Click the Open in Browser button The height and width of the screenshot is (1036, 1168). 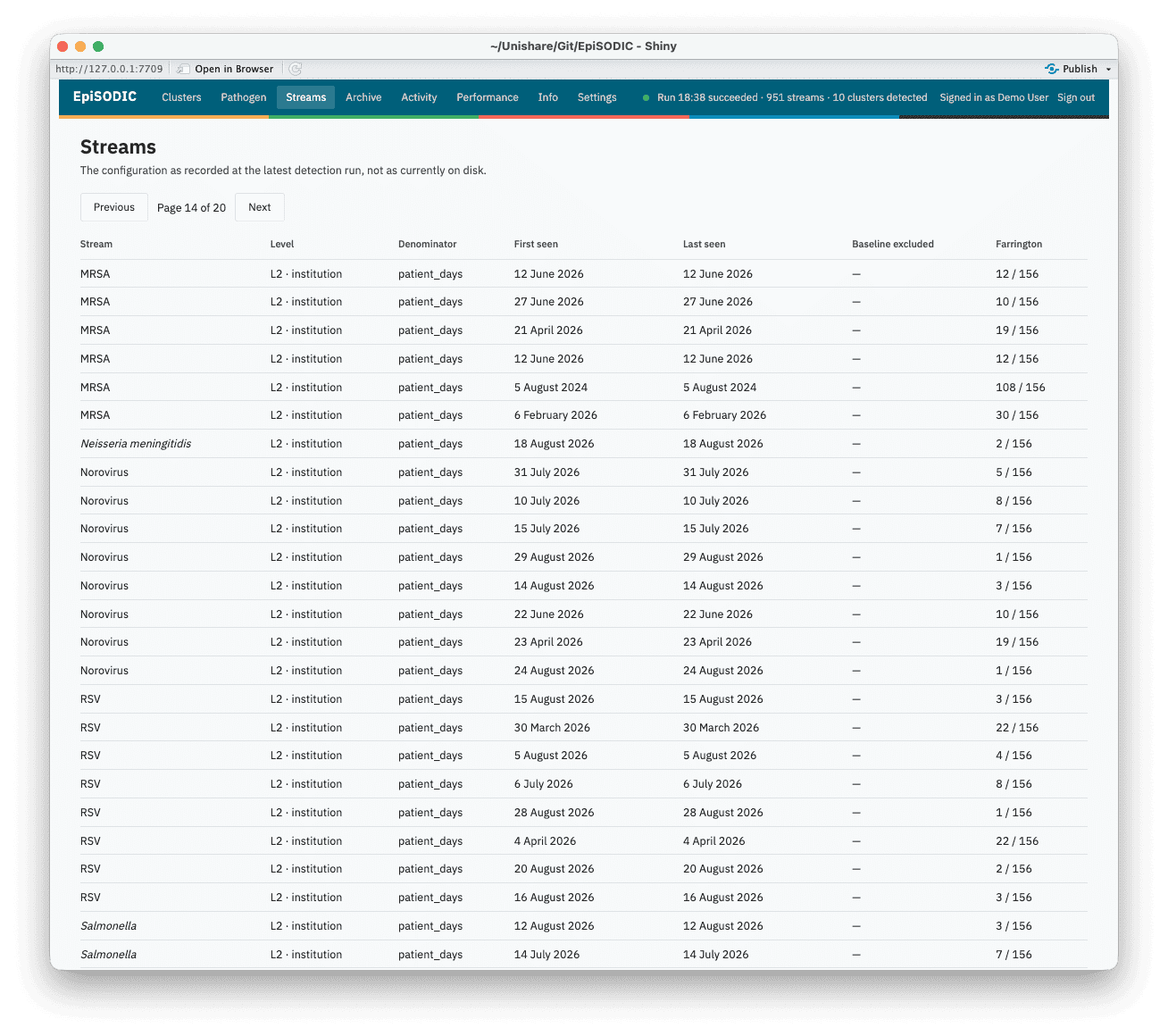click(x=226, y=69)
